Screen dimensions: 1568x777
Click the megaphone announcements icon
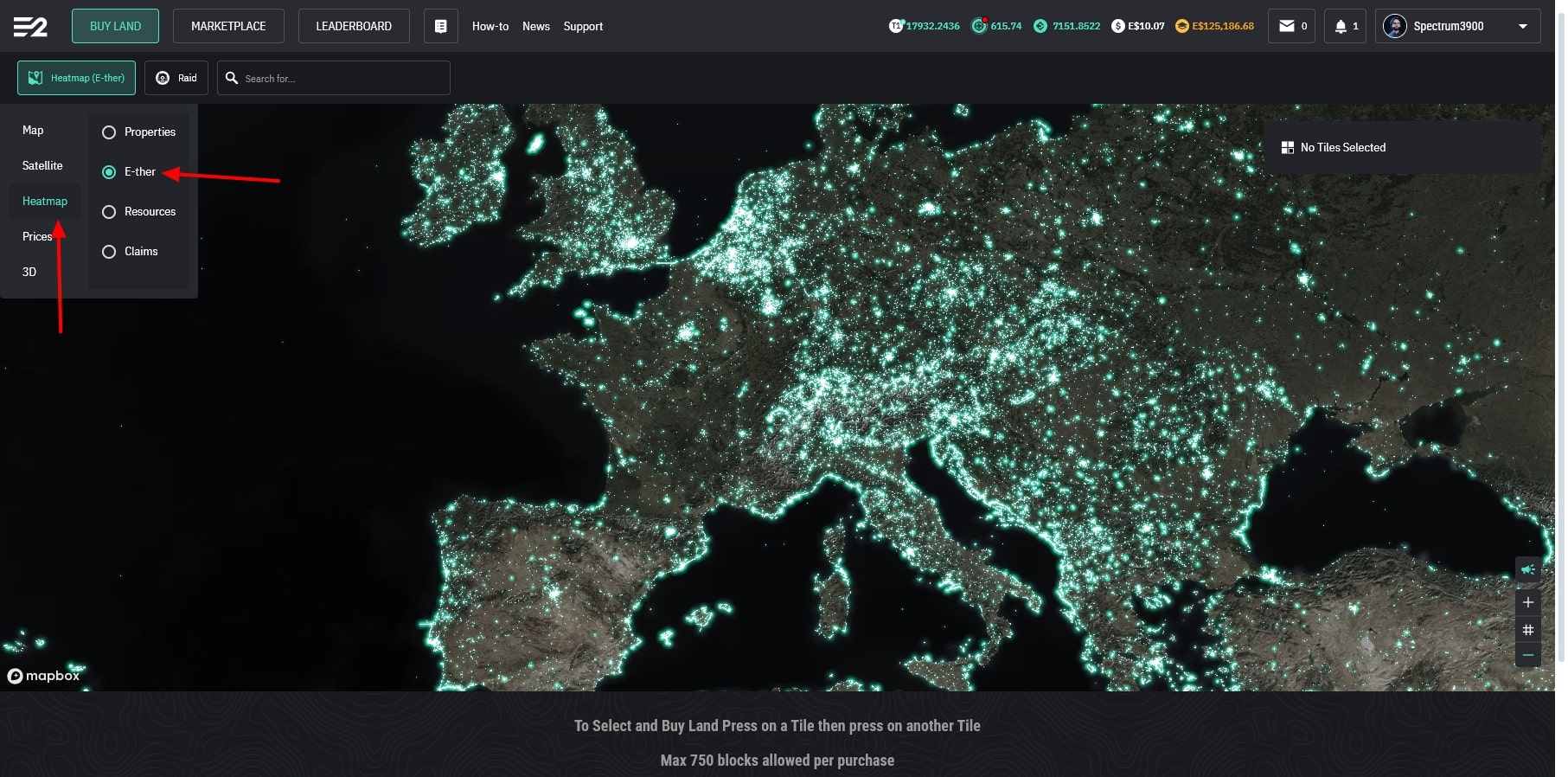(1528, 569)
